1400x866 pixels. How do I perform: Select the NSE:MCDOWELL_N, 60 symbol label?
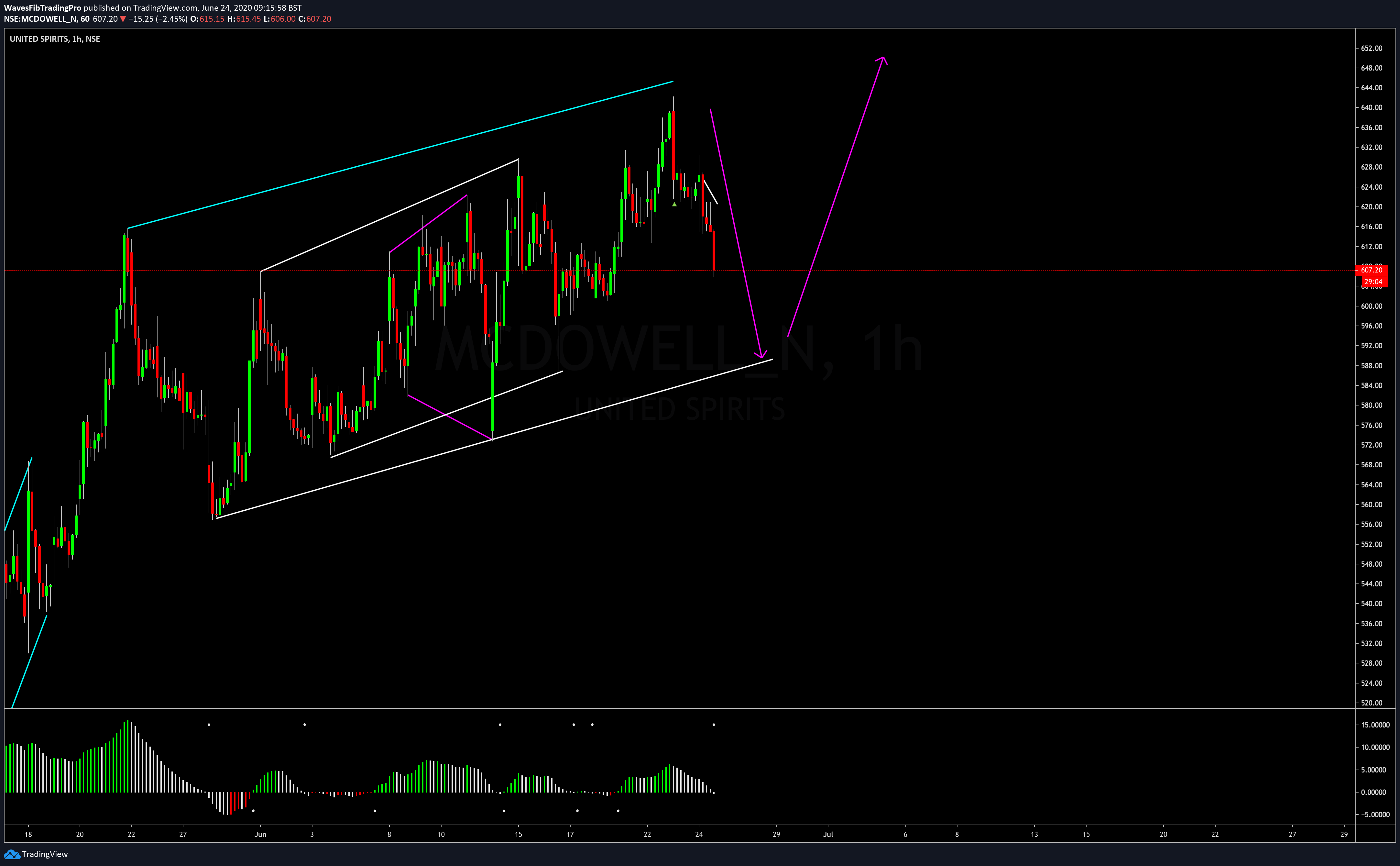coord(47,19)
